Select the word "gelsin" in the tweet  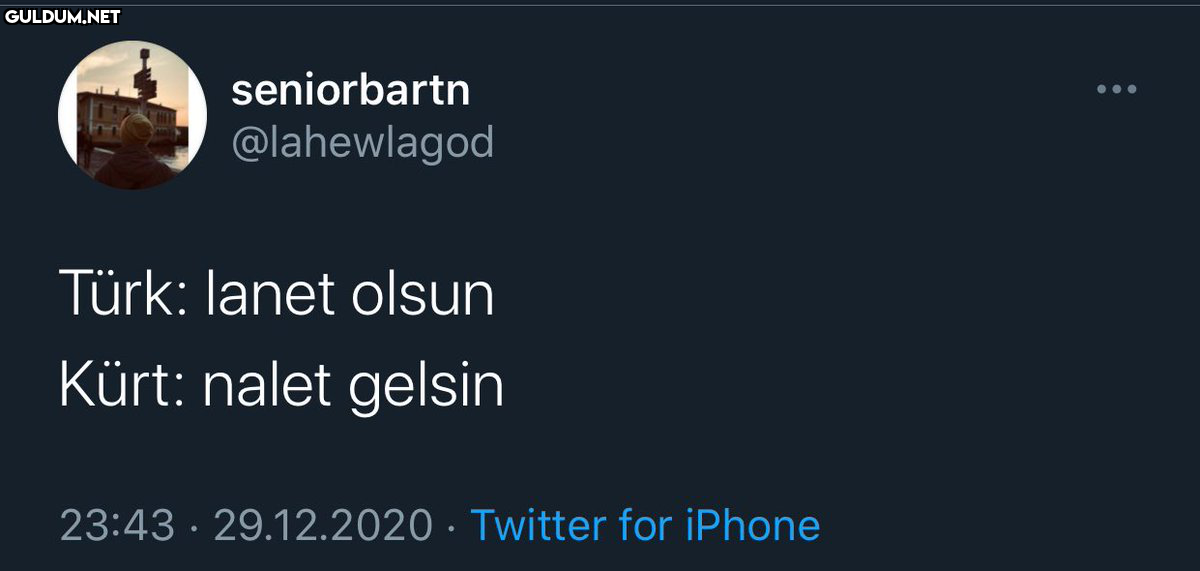tap(426, 388)
